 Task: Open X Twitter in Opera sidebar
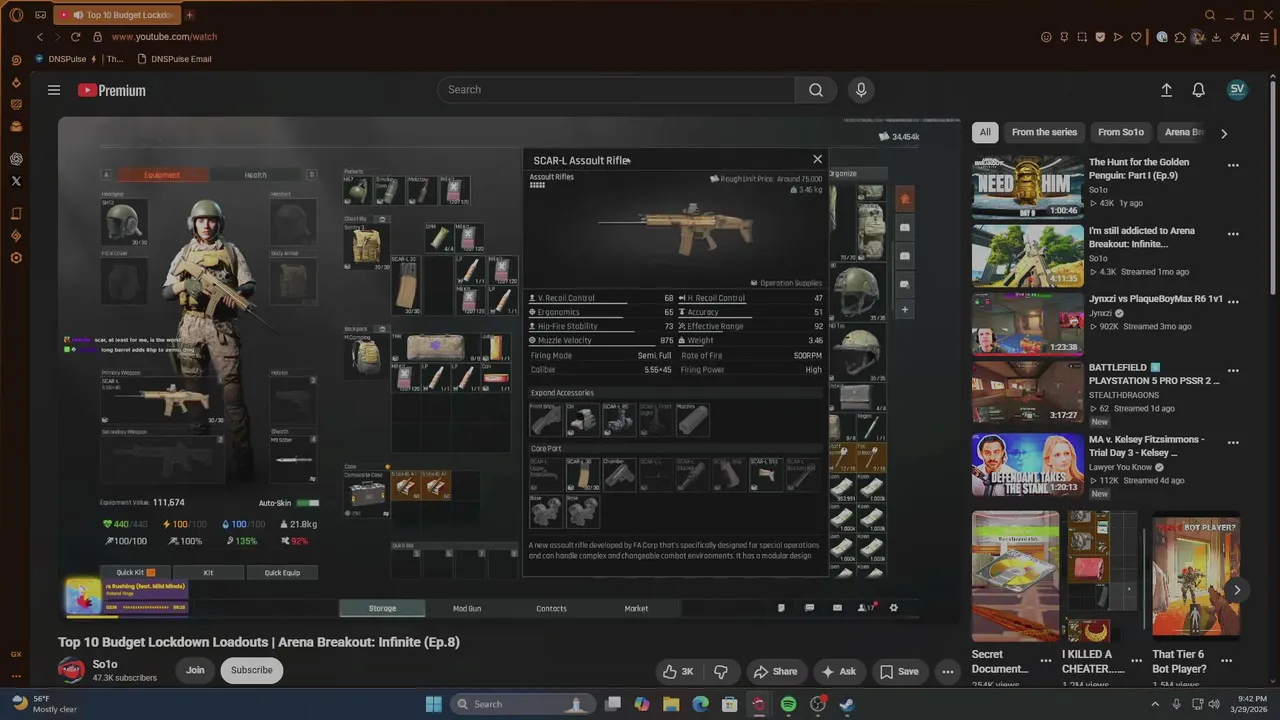[16, 181]
